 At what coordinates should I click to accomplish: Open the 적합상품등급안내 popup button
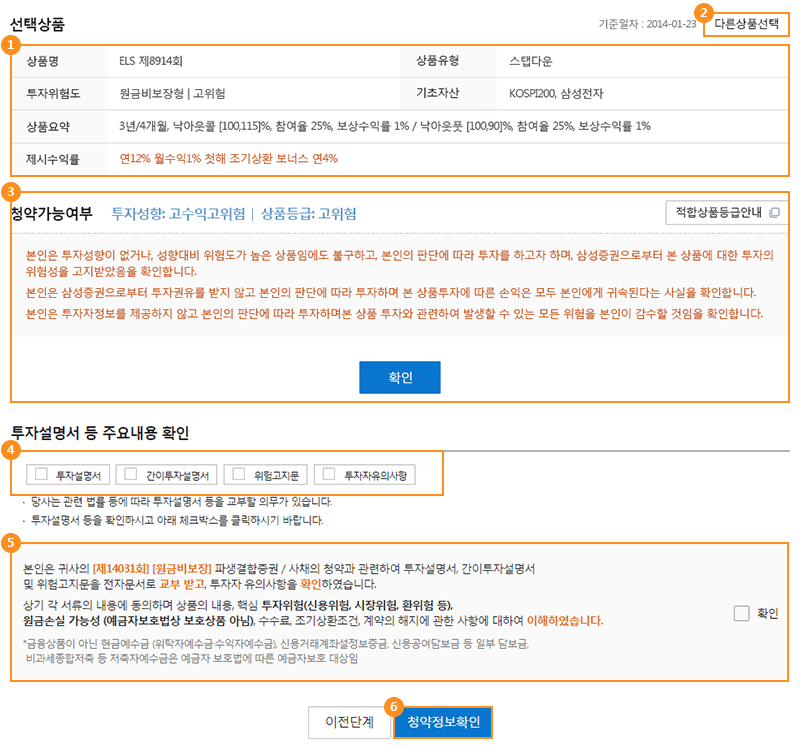coord(726,212)
